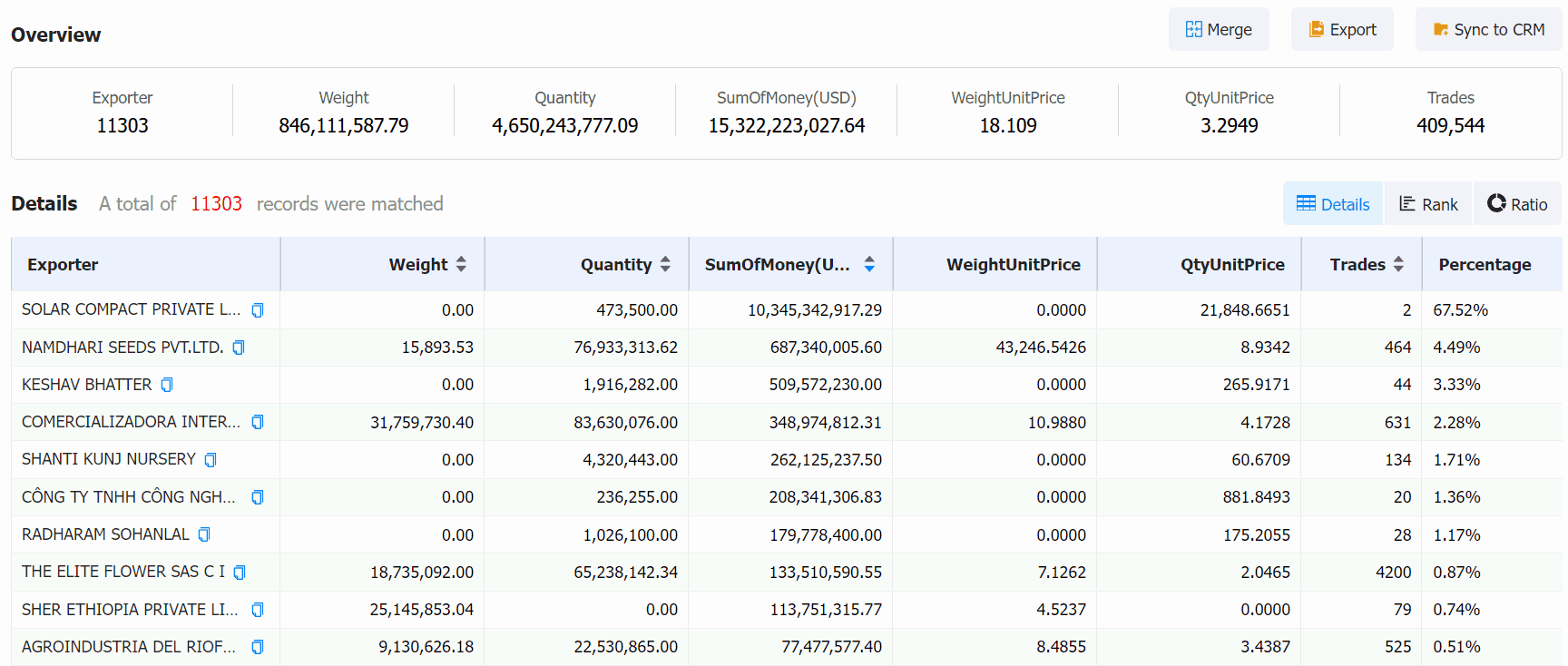Copy SOLAR COMPACT PRIVATE exporter name icon
The width and height of the screenshot is (1568, 666).
258,310
